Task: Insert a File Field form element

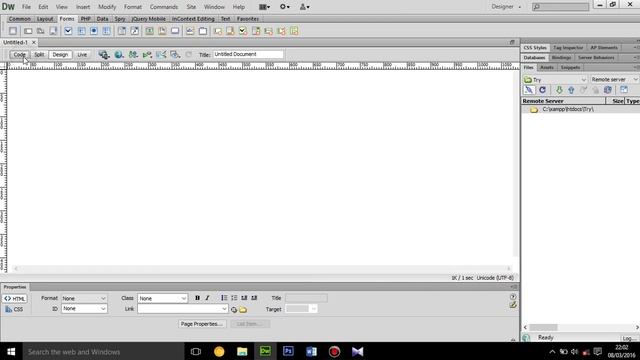Action: click(x=162, y=31)
